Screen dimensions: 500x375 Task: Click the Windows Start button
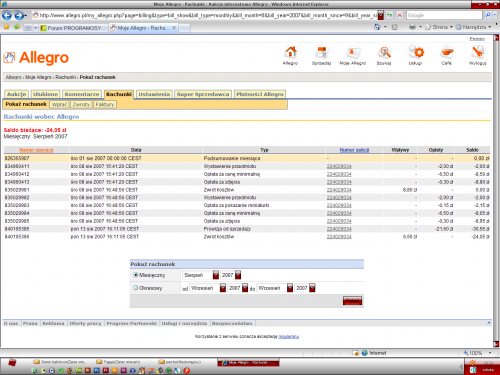point(12,363)
